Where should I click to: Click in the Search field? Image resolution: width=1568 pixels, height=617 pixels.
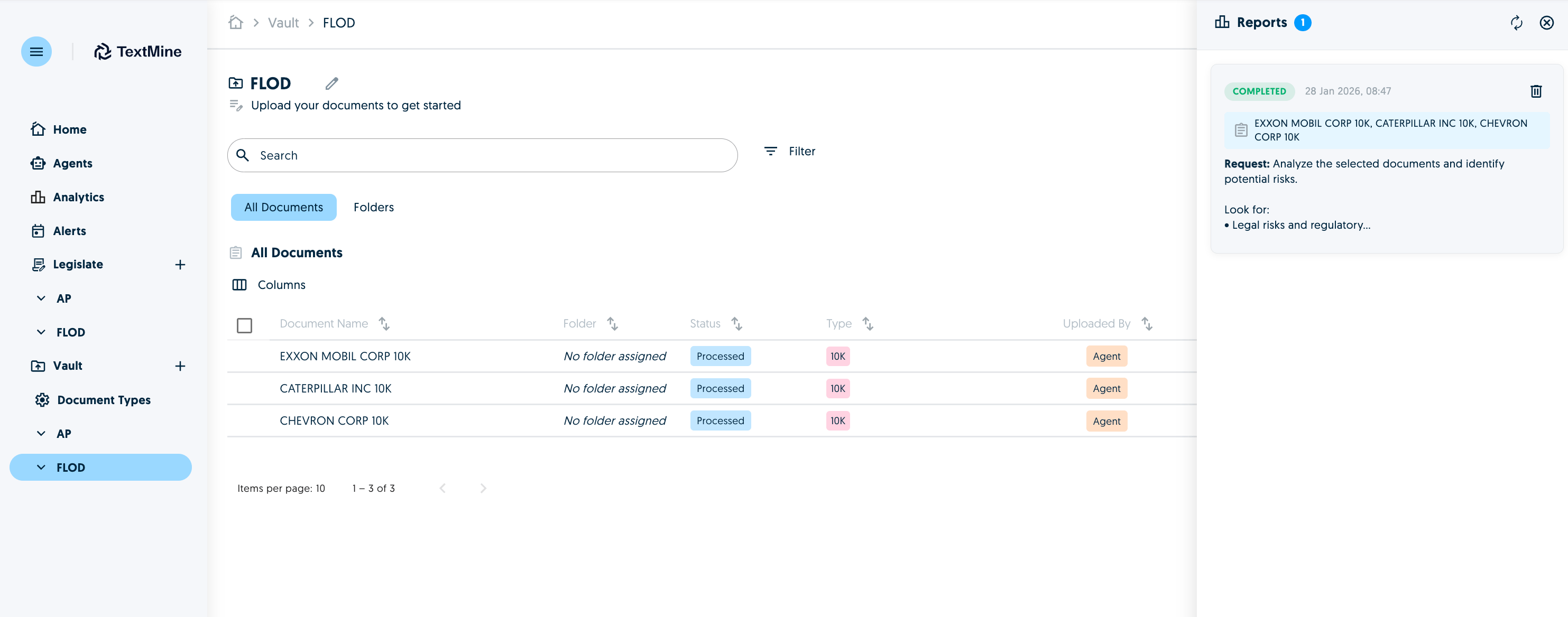coord(482,155)
